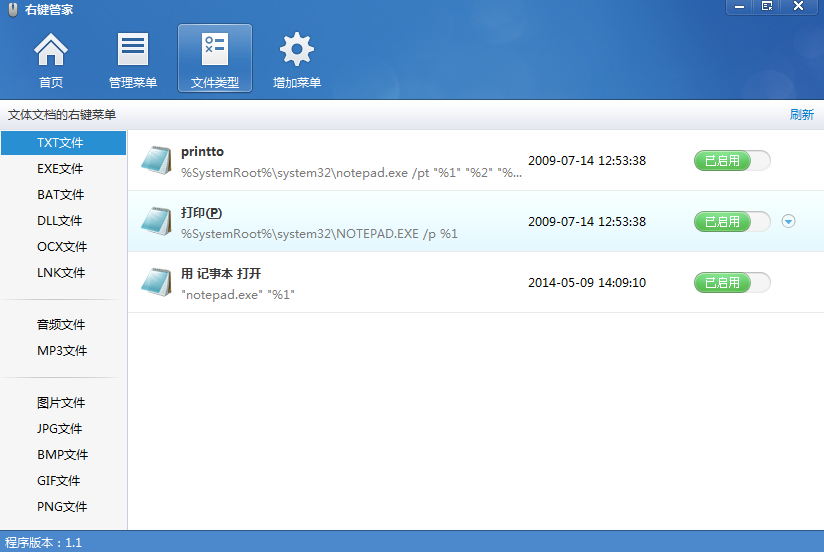824x552 pixels.
Task: Select JPG文件 in the sidebar
Action: click(x=60, y=429)
